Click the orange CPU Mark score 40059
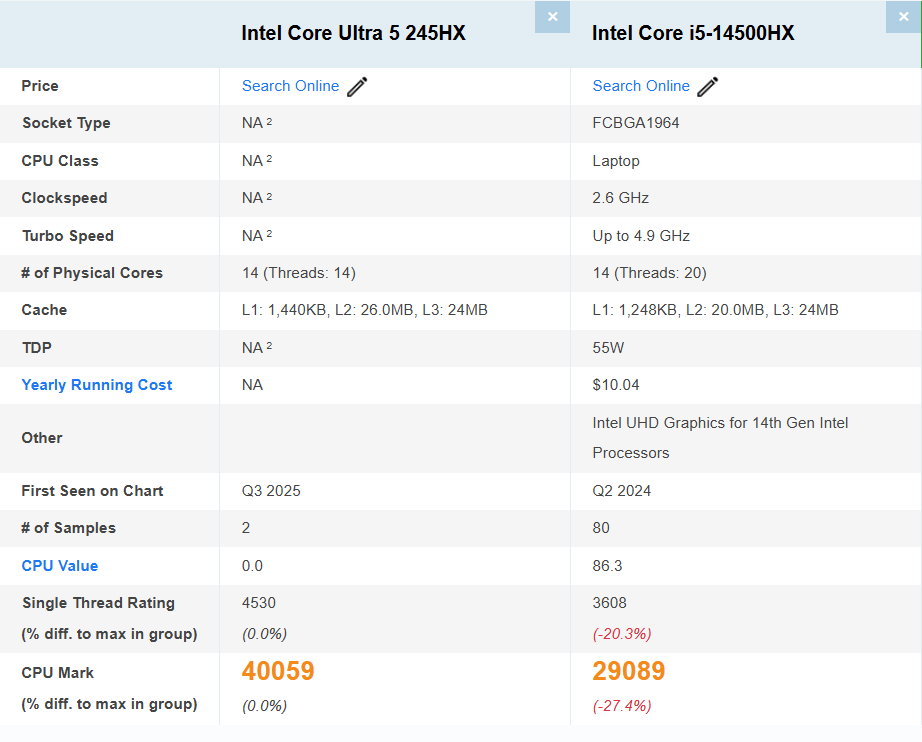The height and width of the screenshot is (742, 922). 278,672
